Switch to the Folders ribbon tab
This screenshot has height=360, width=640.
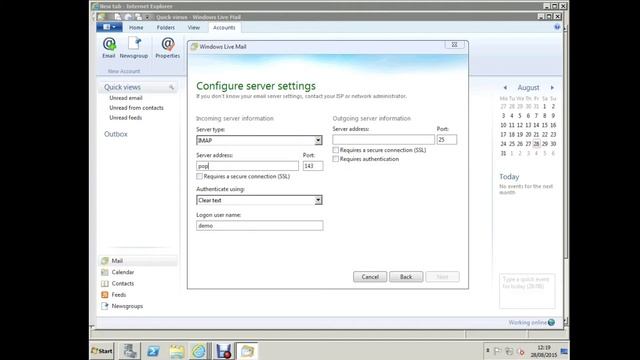tap(166, 27)
